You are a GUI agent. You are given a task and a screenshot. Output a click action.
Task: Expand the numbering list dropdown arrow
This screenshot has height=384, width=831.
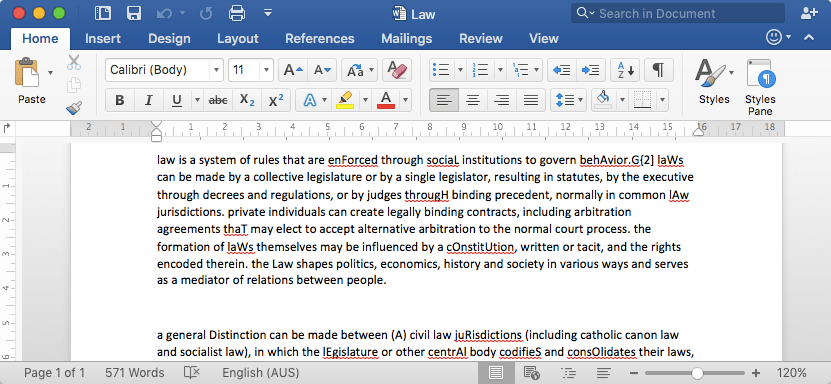tap(500, 70)
